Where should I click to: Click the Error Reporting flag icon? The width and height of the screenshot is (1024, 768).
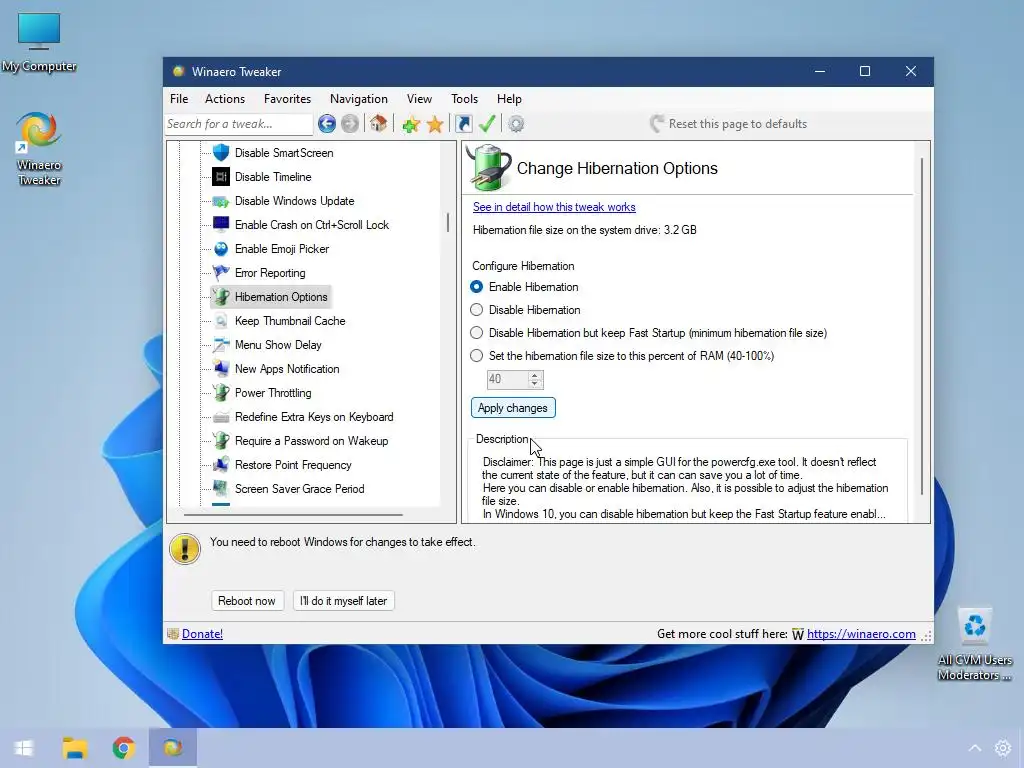pyautogui.click(x=221, y=273)
